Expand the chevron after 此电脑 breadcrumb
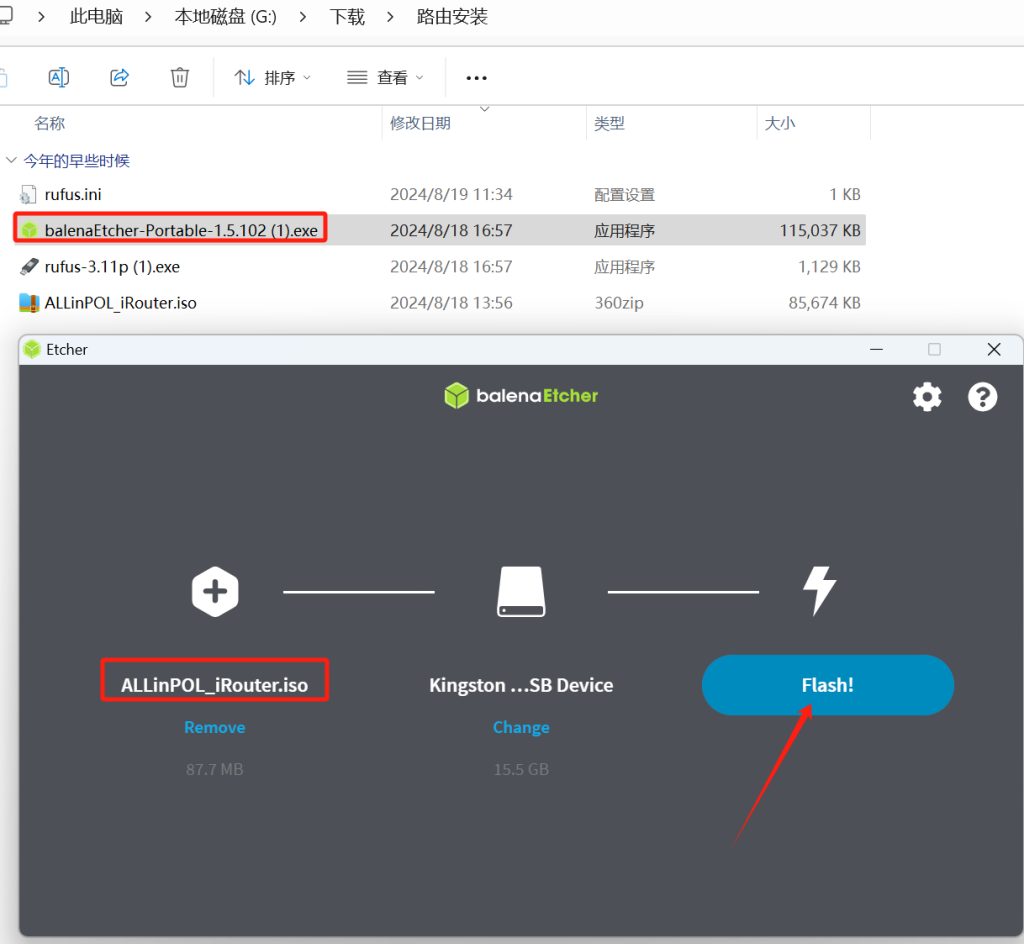The height and width of the screenshot is (944, 1024). click(148, 17)
